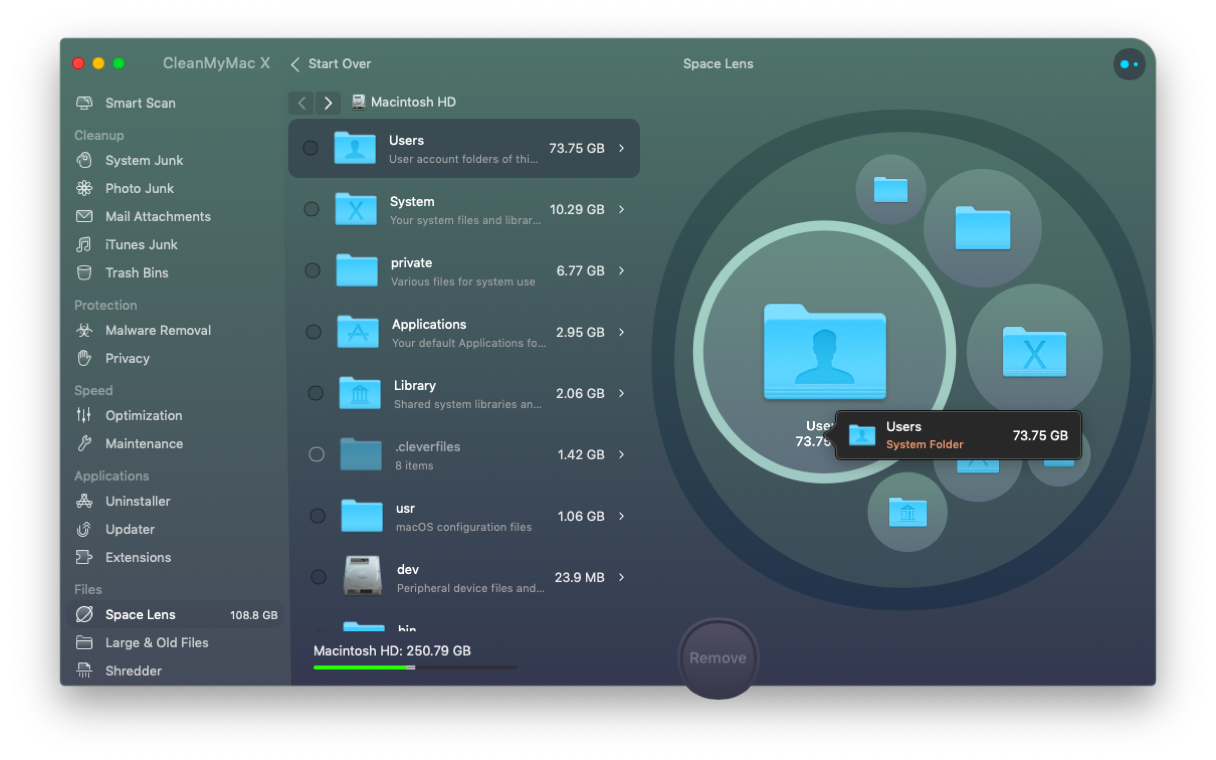The height and width of the screenshot is (760, 1216).
Task: Expand the Library folder row
Action: tap(622, 393)
